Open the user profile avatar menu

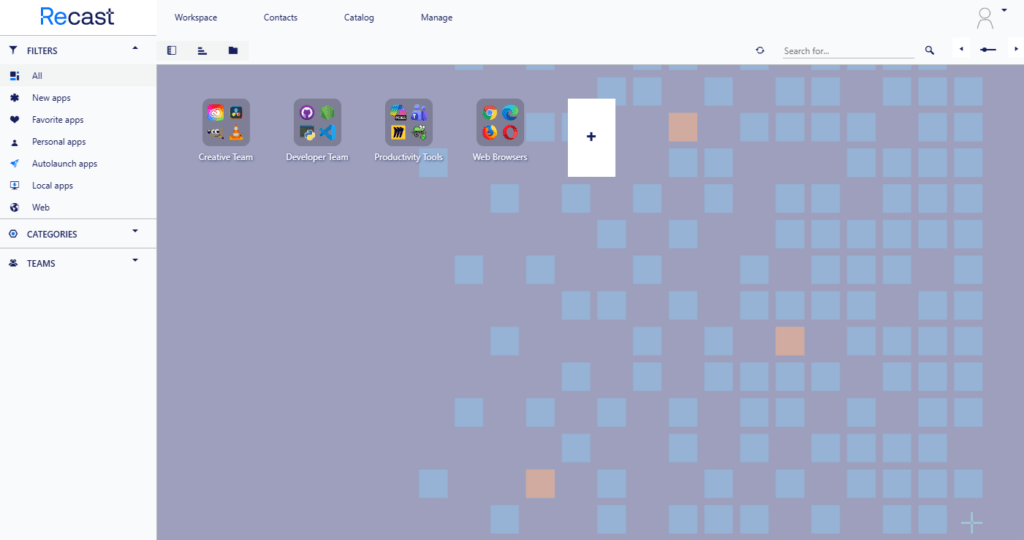click(x=985, y=18)
